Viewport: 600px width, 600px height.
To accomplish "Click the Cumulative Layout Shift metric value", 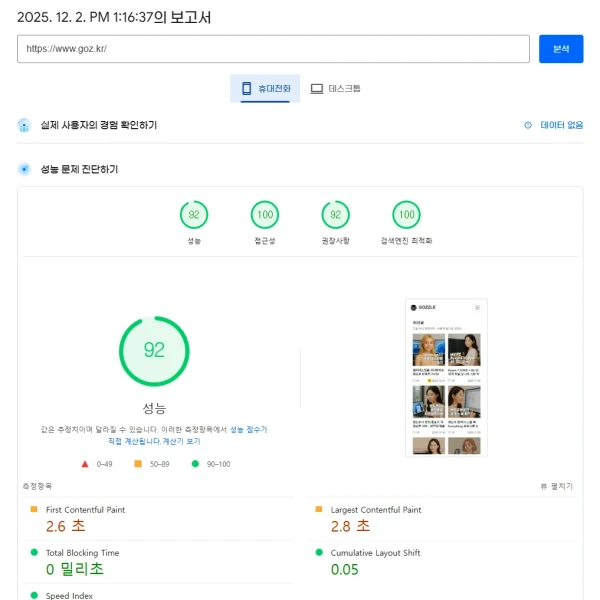I will coord(345,570).
